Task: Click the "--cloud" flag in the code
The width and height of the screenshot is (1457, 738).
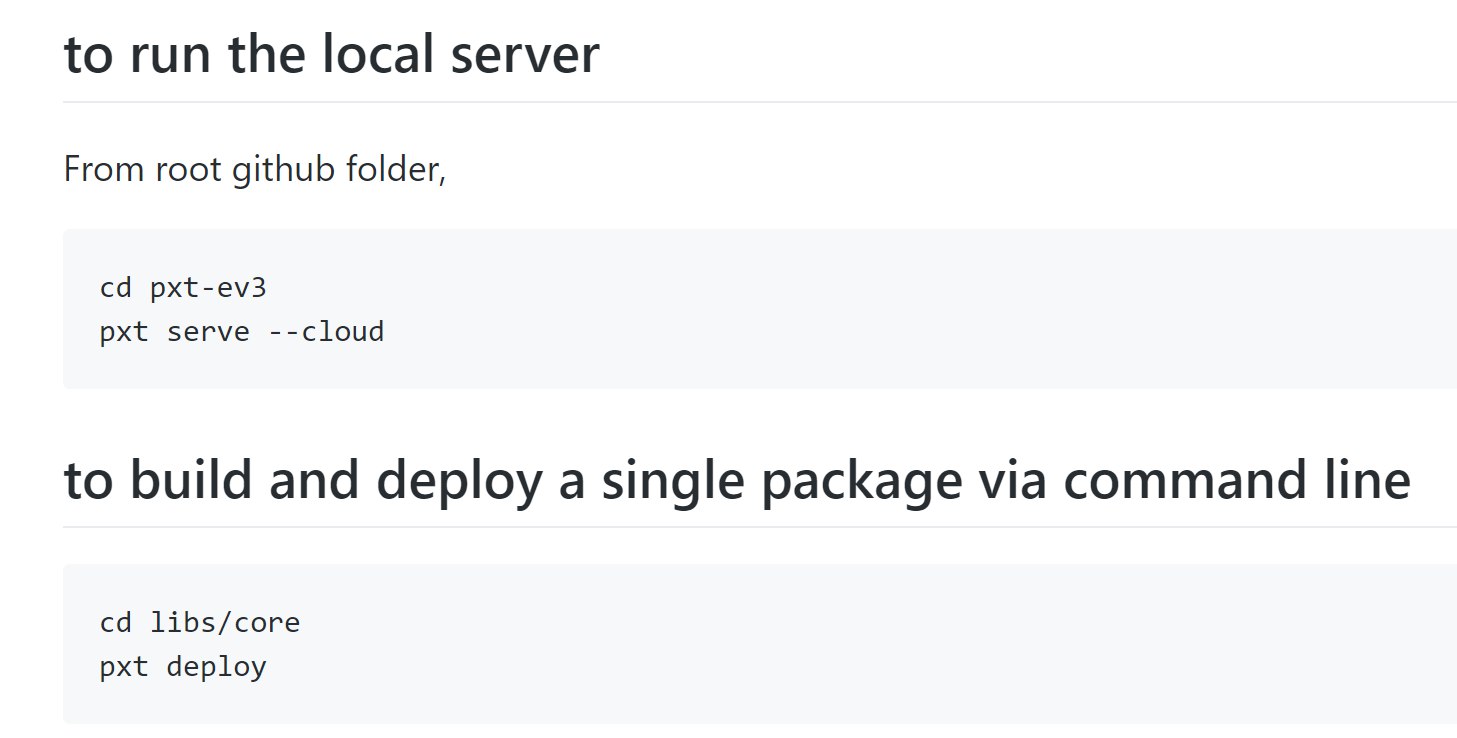Action: [x=326, y=331]
